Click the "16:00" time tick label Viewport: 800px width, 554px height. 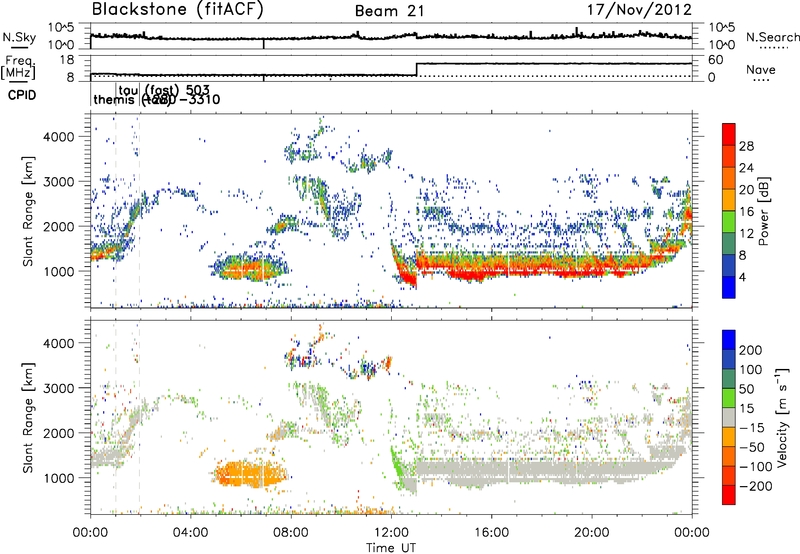[492, 533]
